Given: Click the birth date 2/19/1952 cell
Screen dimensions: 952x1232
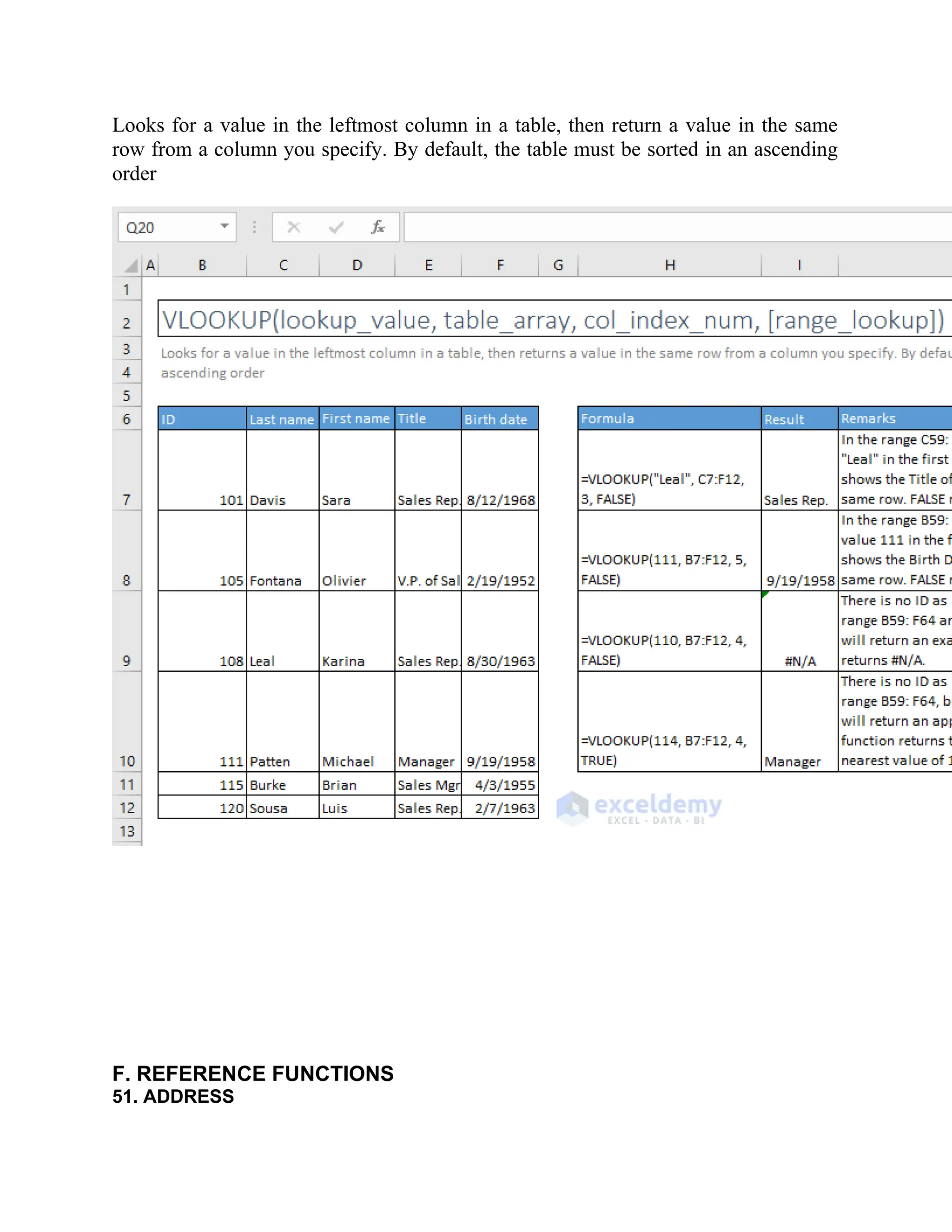Looking at the screenshot, I should click(x=500, y=550).
